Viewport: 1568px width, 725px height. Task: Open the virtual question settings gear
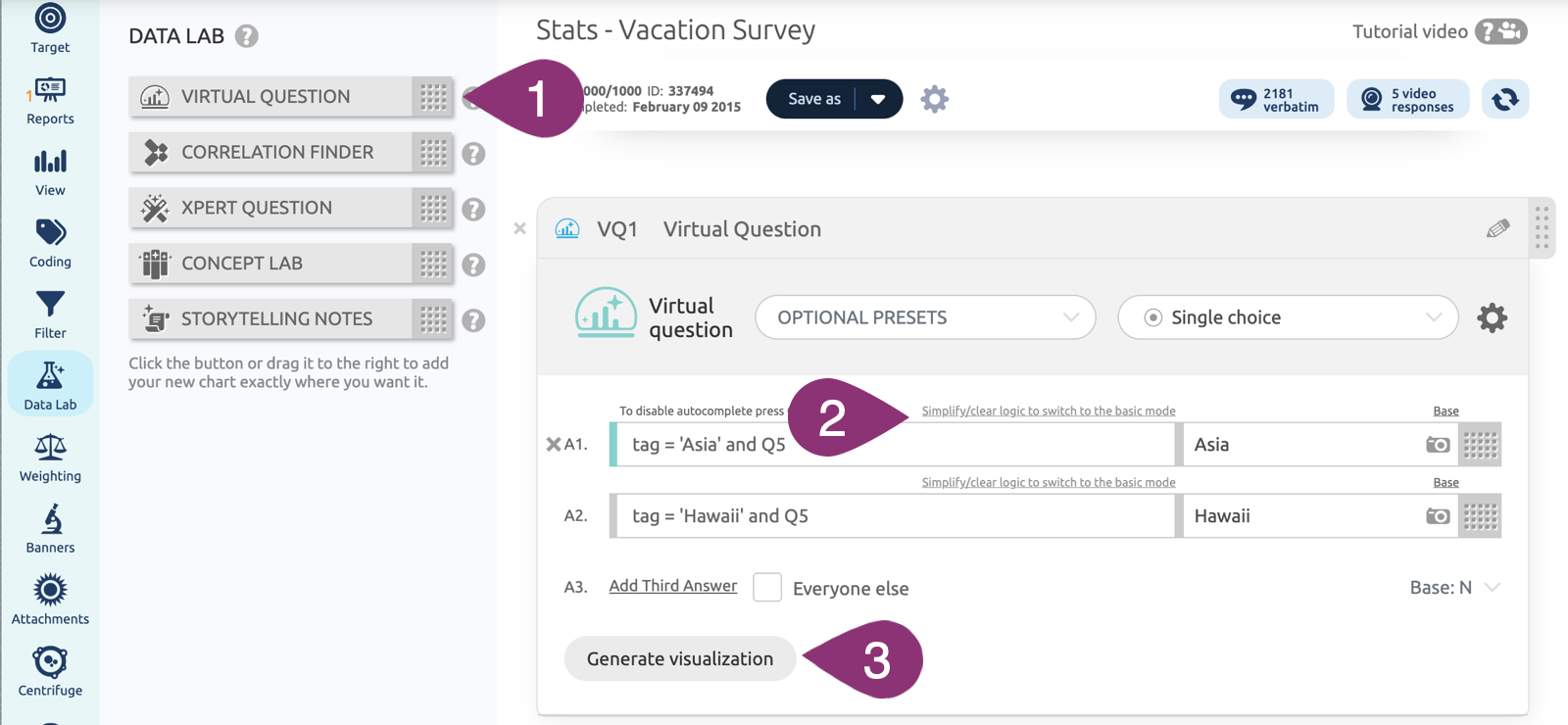click(x=1492, y=317)
